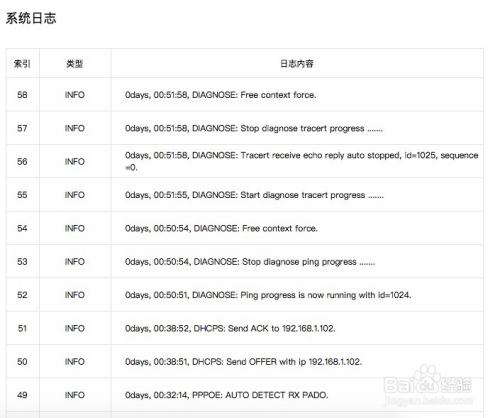Select index cell 54
The image size is (500, 418).
22,228
